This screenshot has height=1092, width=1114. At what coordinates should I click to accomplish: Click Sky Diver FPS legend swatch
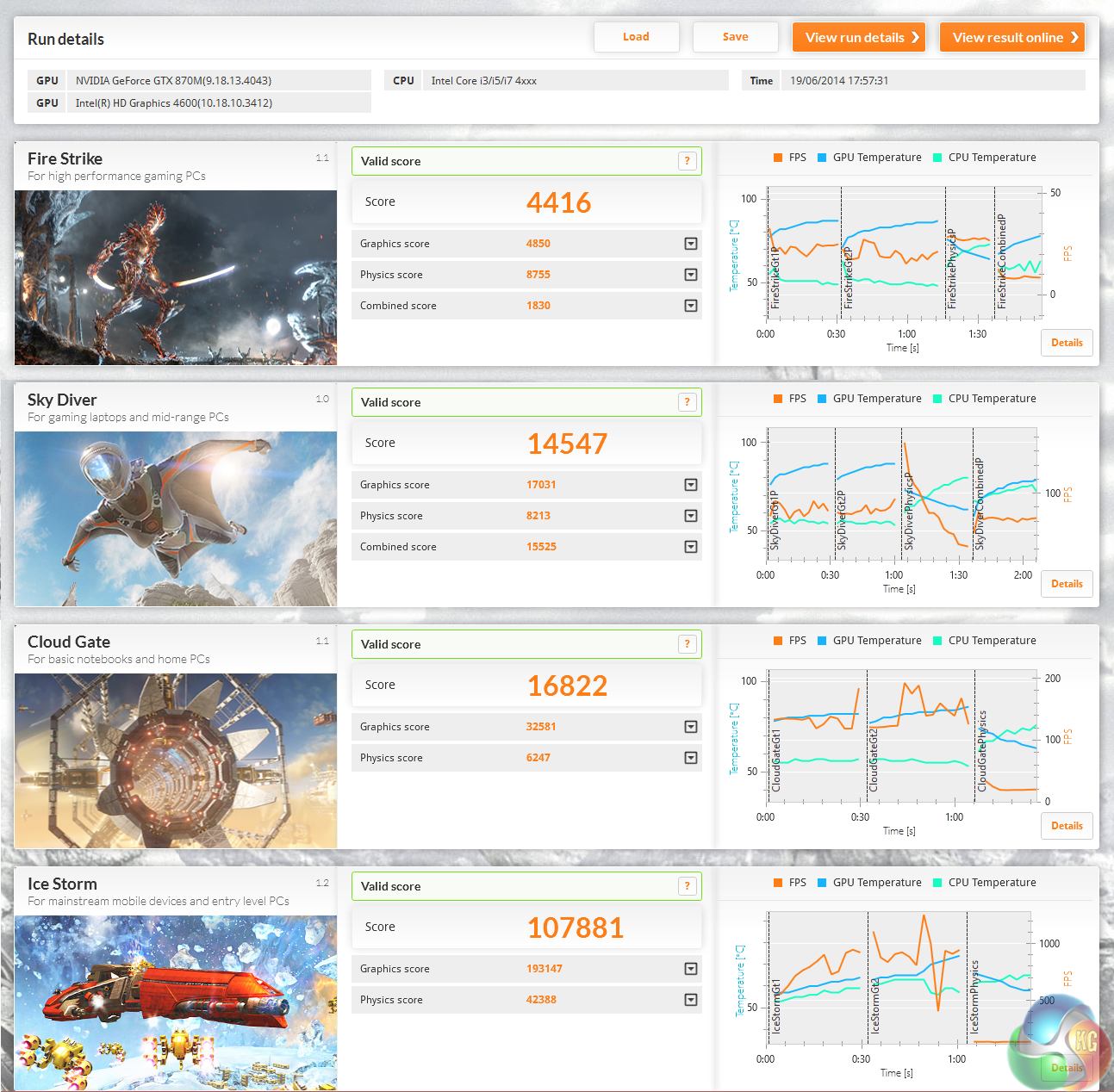(778, 399)
